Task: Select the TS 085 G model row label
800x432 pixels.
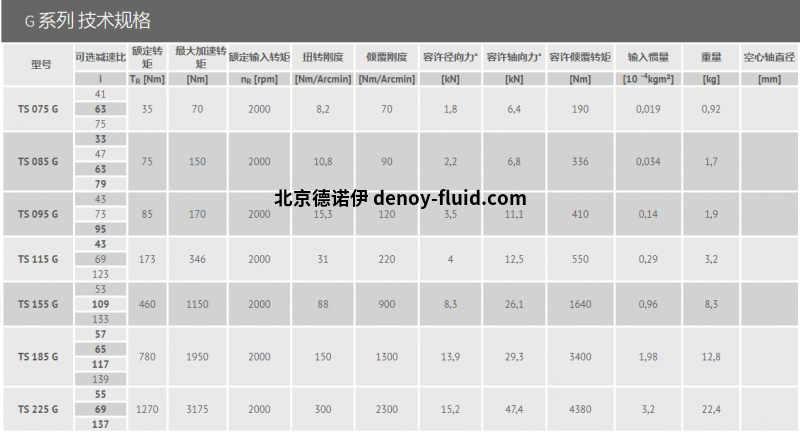Action: click(x=38, y=160)
